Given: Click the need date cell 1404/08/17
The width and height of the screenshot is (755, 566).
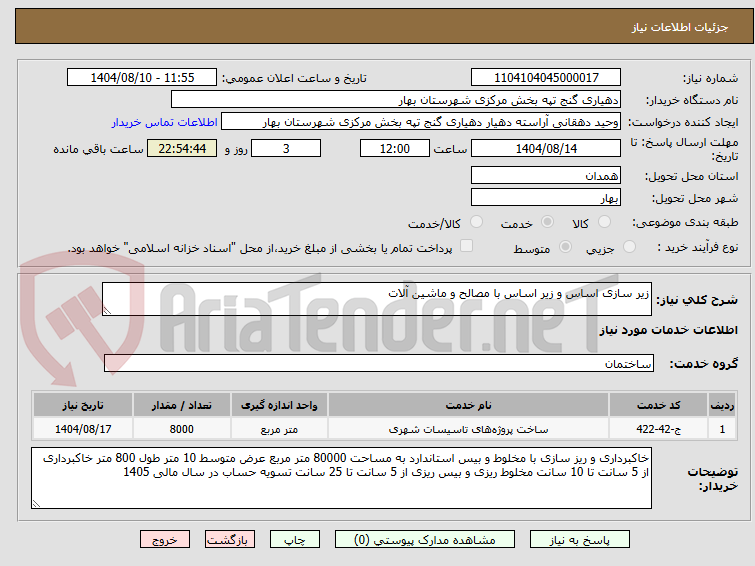Looking at the screenshot, I should pyautogui.click(x=83, y=429).
